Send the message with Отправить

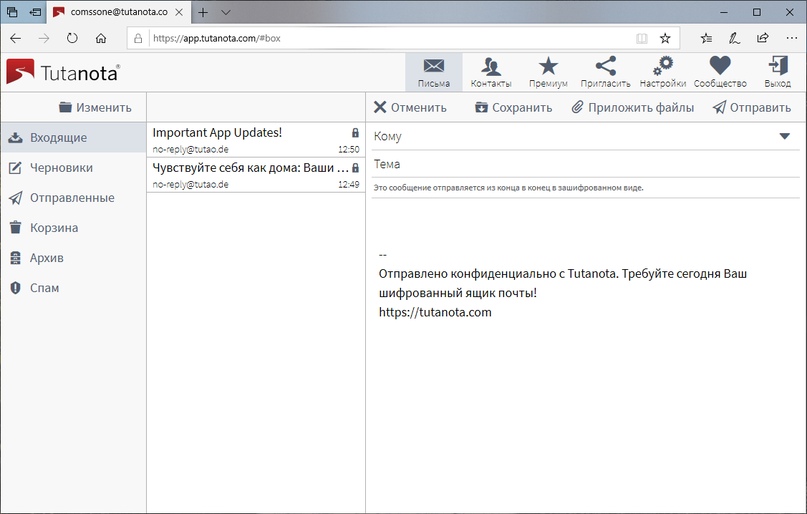point(752,108)
